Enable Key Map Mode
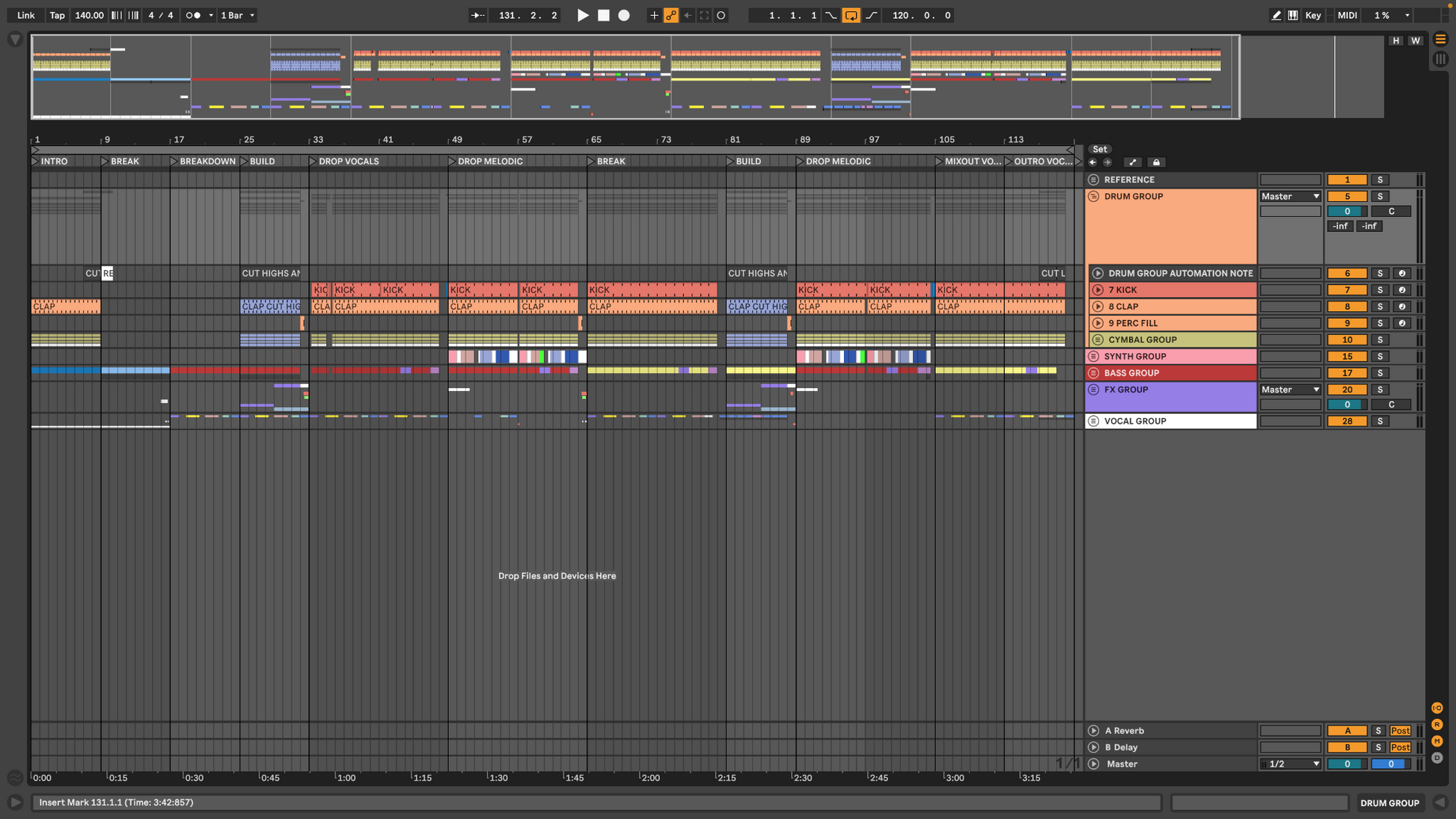This screenshot has width=1456, height=819. click(x=1313, y=15)
